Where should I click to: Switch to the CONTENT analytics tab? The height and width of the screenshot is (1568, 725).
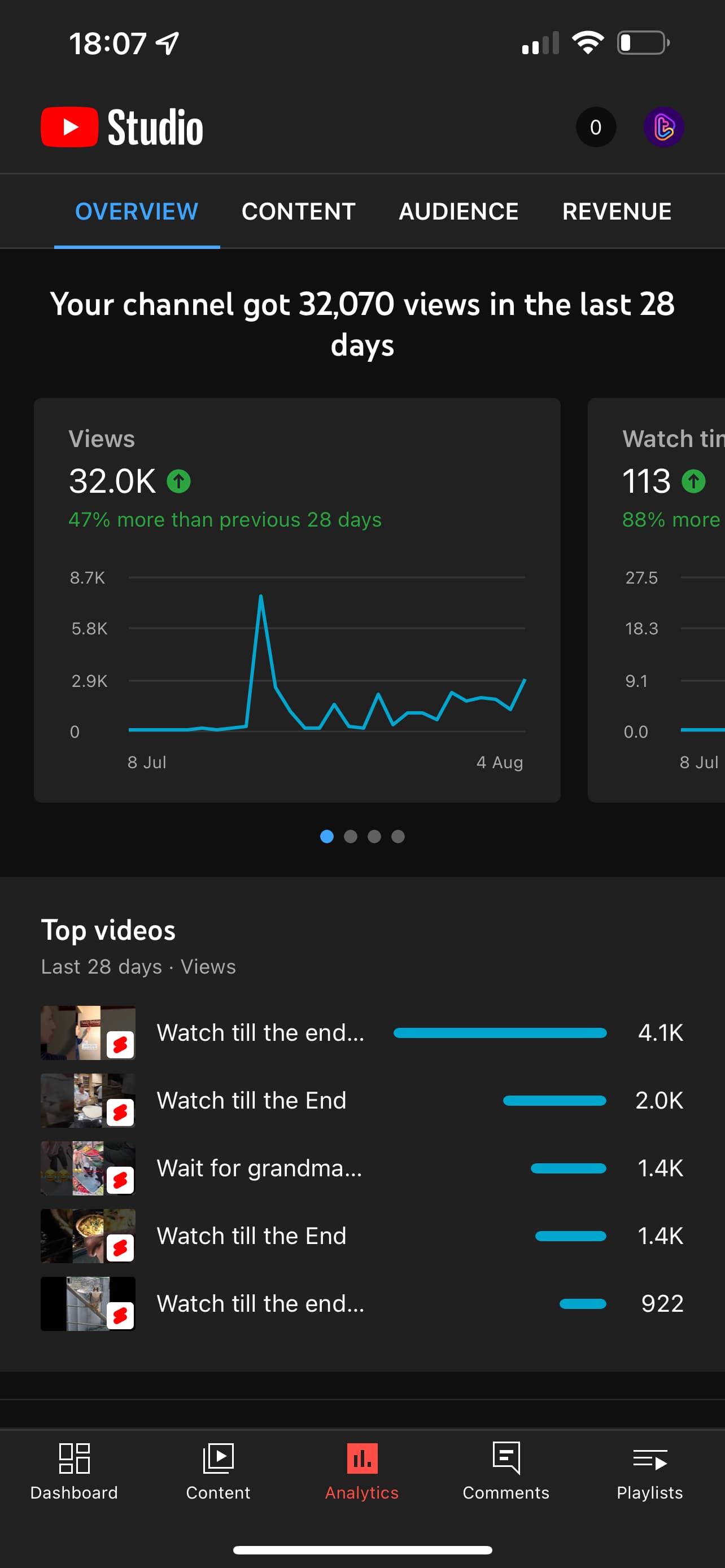tap(298, 211)
